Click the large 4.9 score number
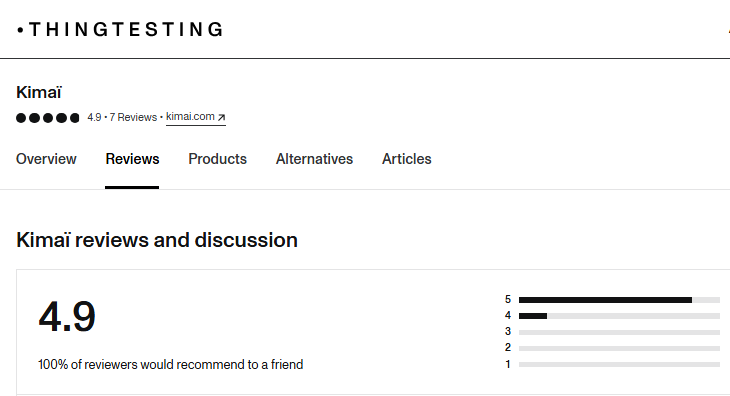The height and width of the screenshot is (396, 730). point(67,317)
